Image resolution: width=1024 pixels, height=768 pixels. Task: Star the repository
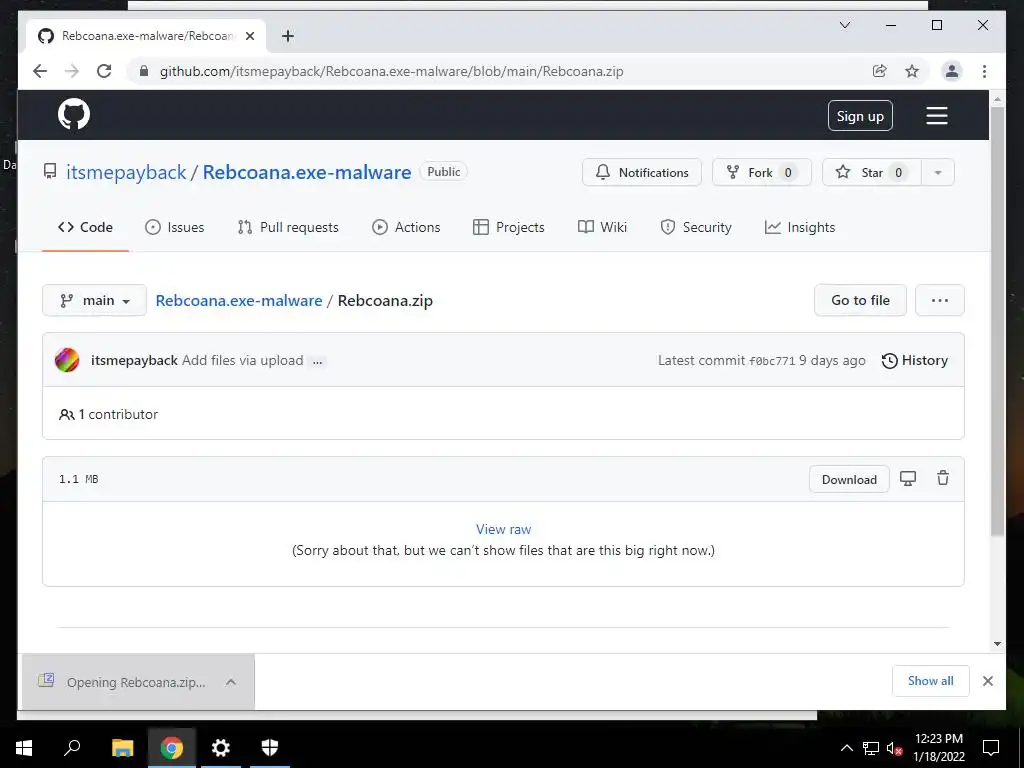click(x=872, y=172)
